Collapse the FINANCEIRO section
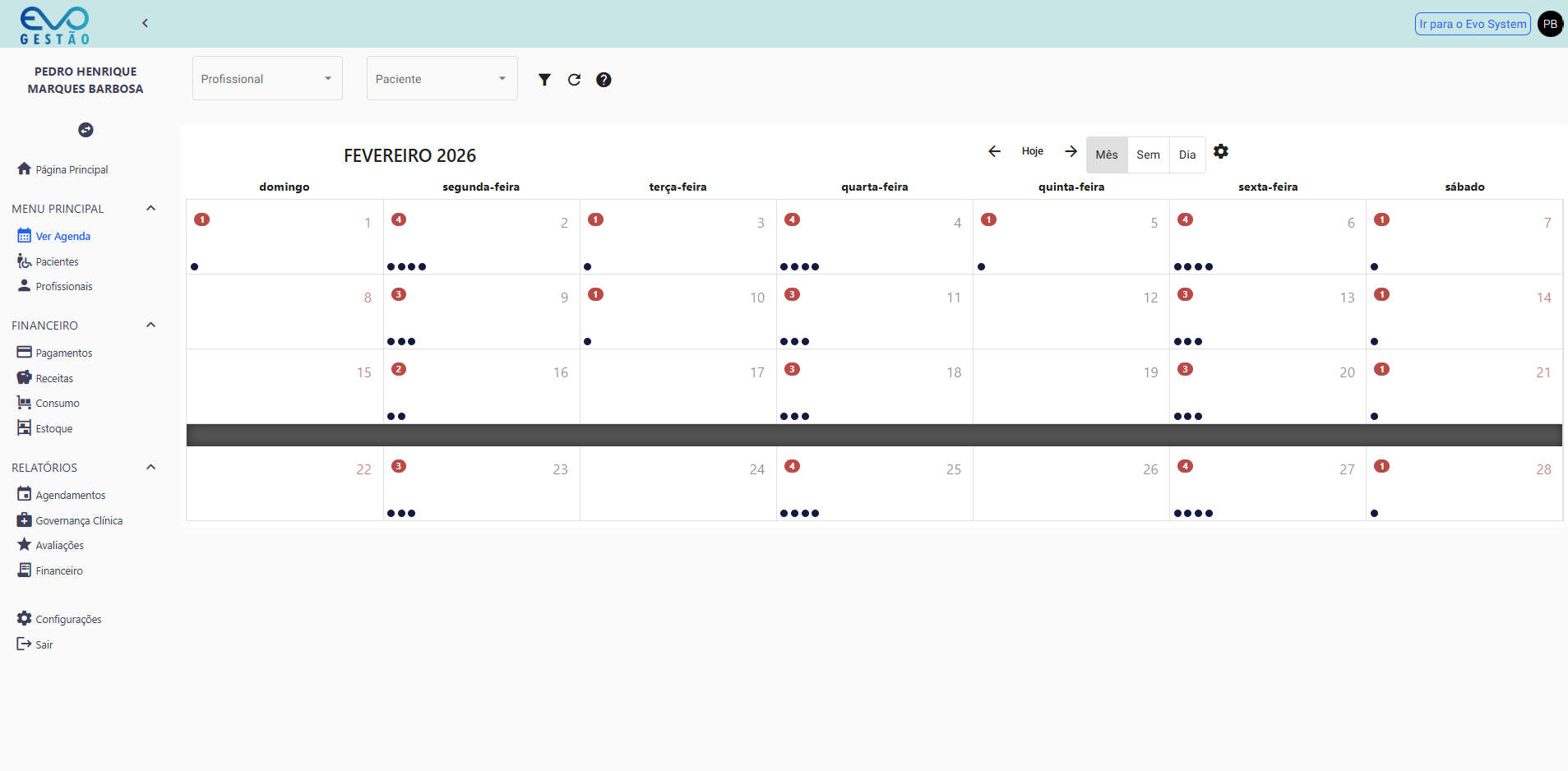 point(150,325)
